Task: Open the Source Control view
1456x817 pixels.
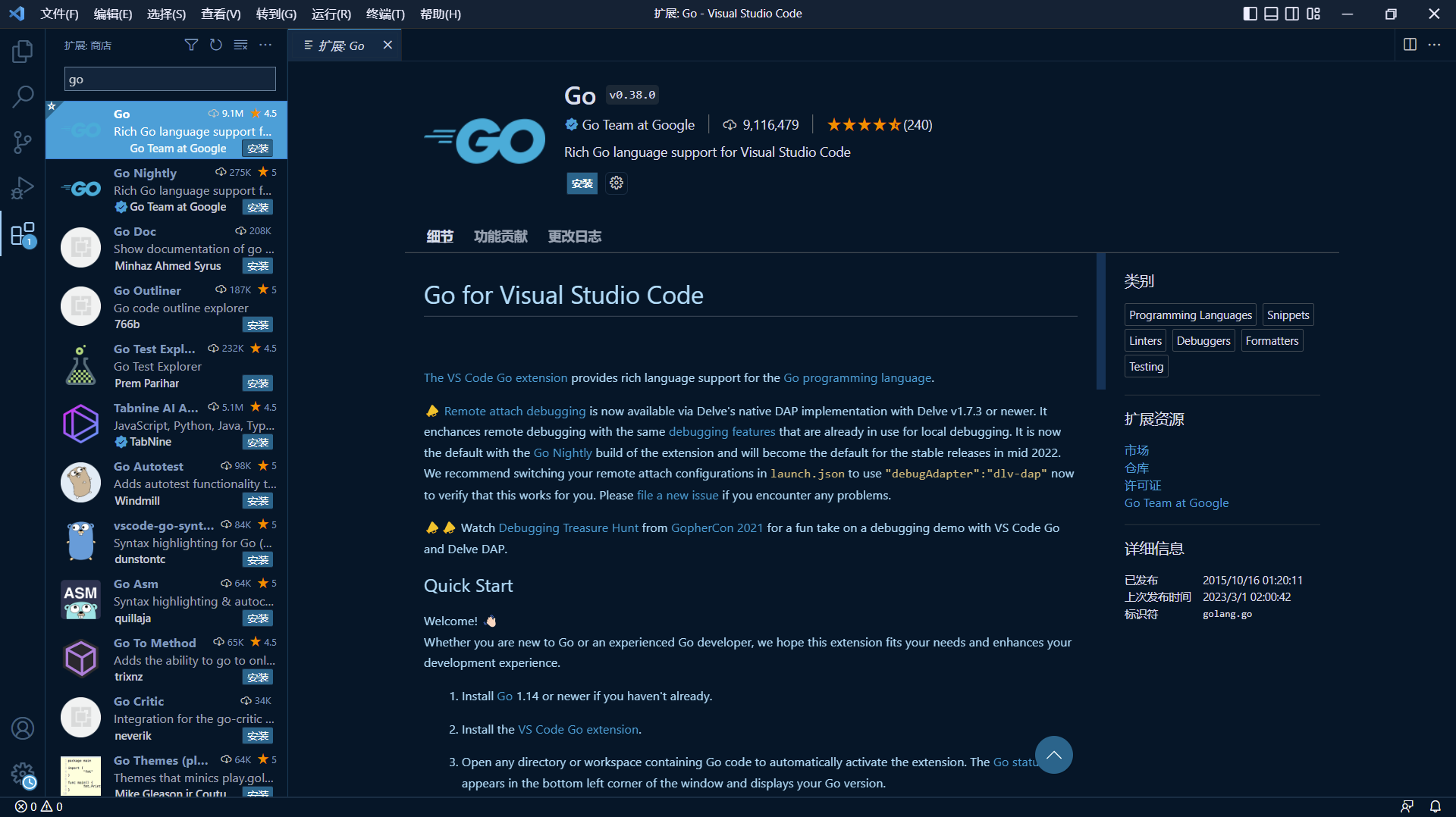Action: tap(23, 142)
